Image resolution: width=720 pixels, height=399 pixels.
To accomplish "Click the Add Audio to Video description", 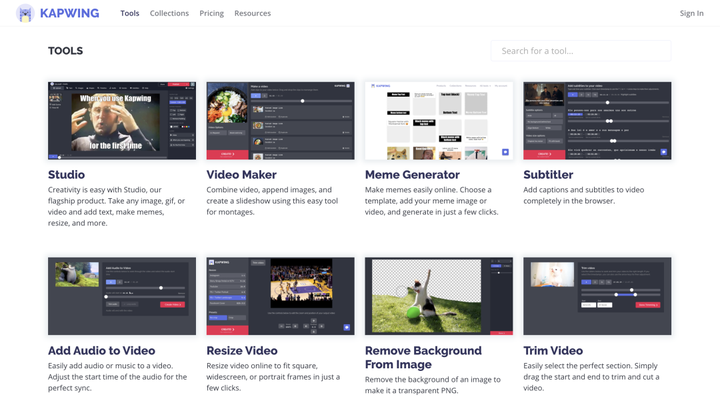I will [117, 377].
